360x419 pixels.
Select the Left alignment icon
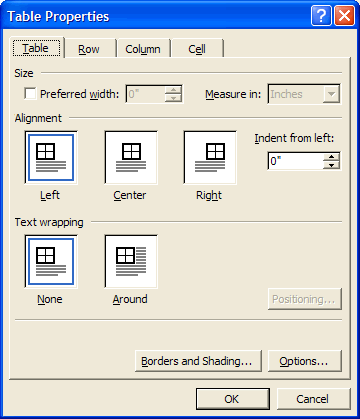click(51, 157)
